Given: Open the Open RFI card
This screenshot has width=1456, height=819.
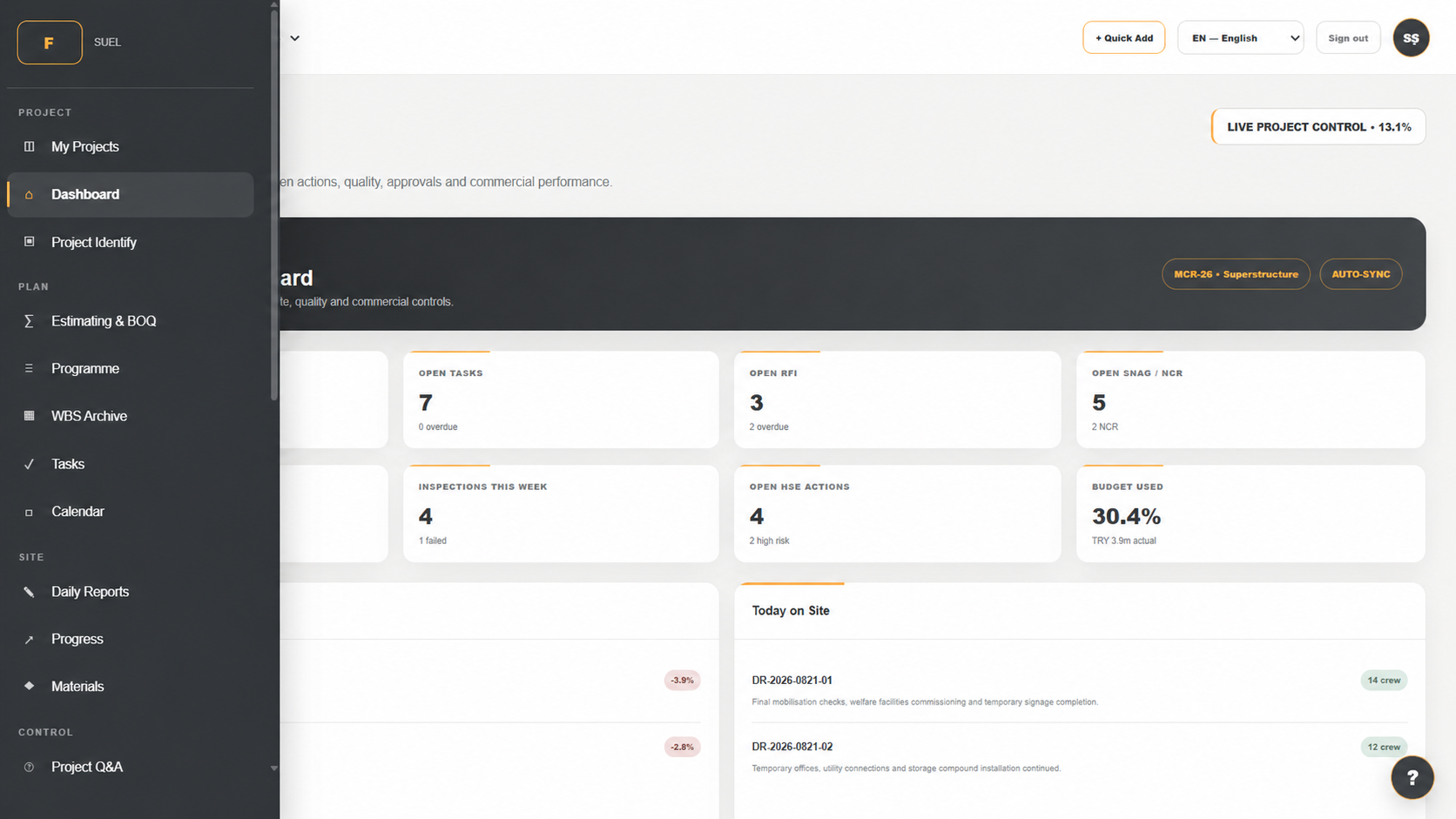Looking at the screenshot, I should click(897, 399).
